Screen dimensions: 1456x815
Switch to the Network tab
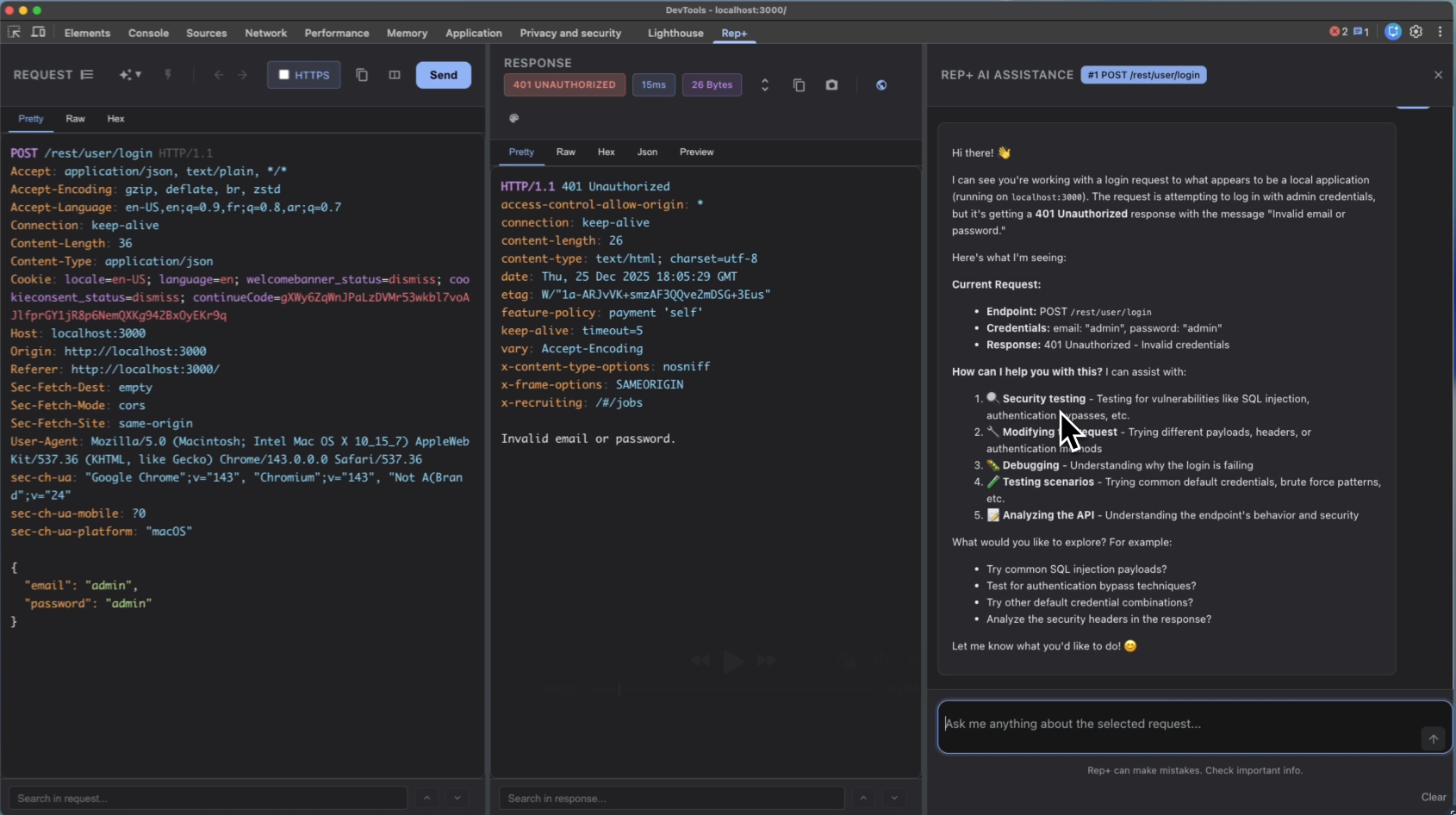[x=265, y=33]
